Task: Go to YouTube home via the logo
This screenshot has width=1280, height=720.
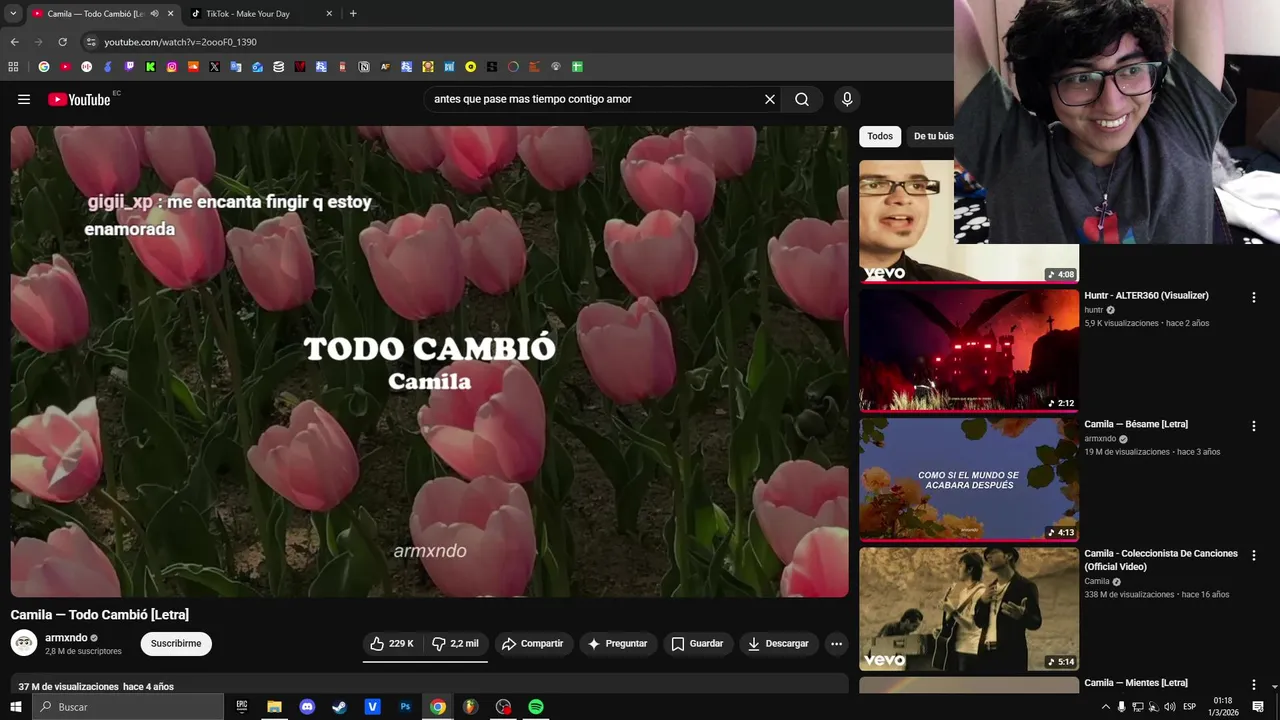Action: 79,99
